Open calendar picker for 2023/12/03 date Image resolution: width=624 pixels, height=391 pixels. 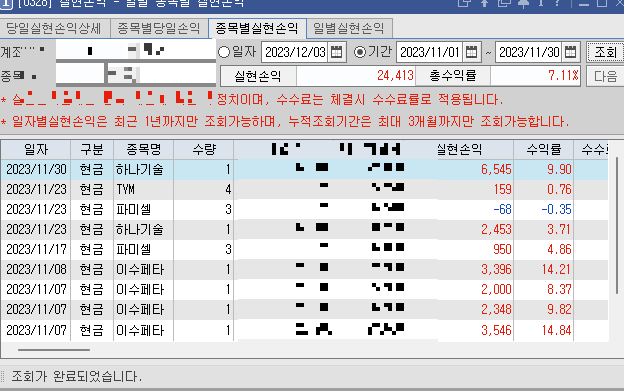336,52
